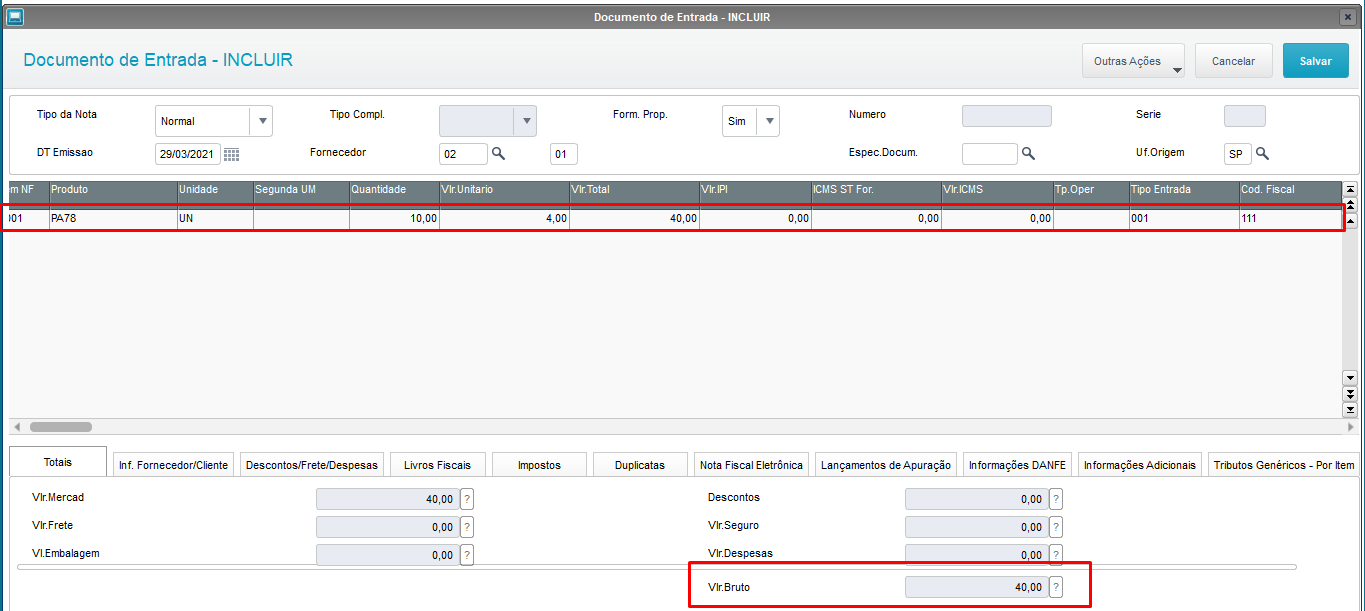Click Espec.Docum. input field
The height and width of the screenshot is (611, 1365).
coord(989,154)
